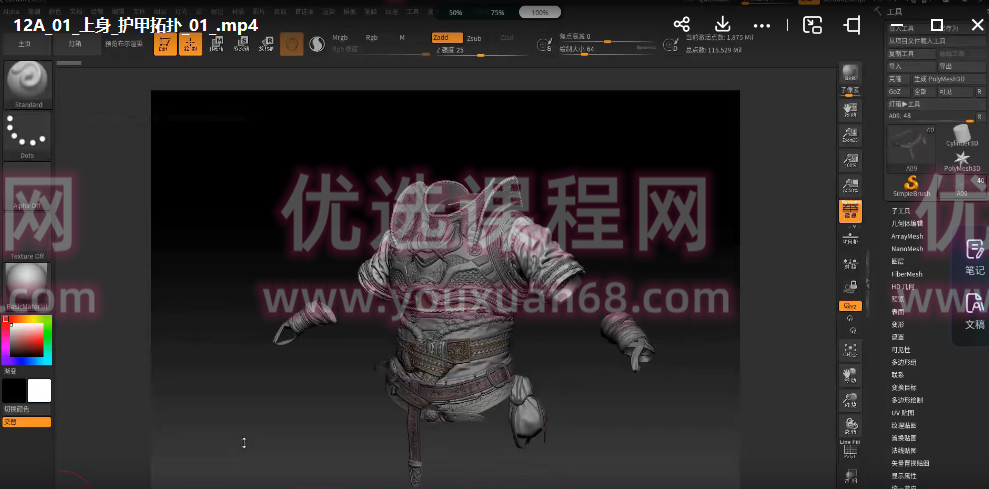Image resolution: width=989 pixels, height=489 pixels.
Task: Toggle the Floor grid icon
Action: tap(850, 239)
